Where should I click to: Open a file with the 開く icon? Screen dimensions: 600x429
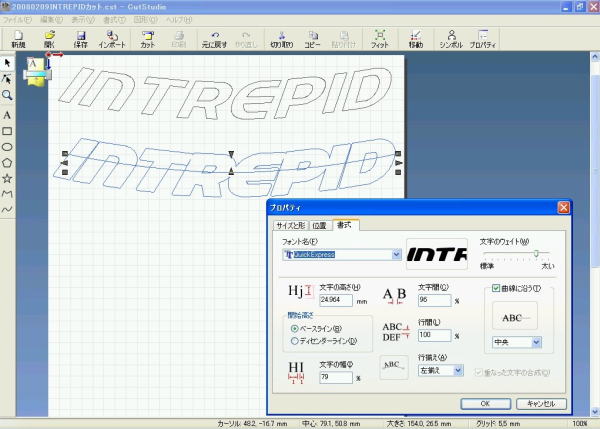point(49,39)
